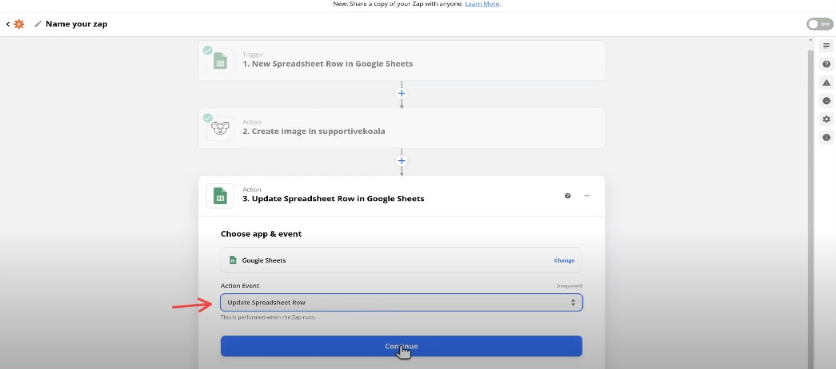Toggle the Zap on/off switch
The image size is (836, 369).
819,24
